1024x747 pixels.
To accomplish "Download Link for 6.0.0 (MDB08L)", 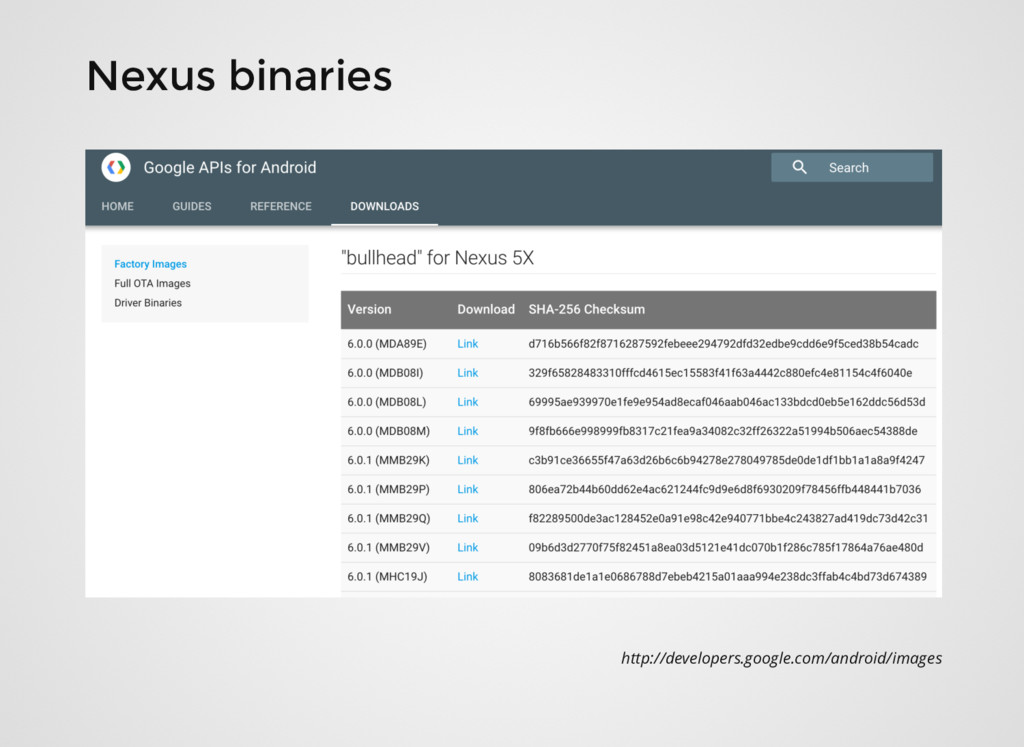I will click(468, 402).
